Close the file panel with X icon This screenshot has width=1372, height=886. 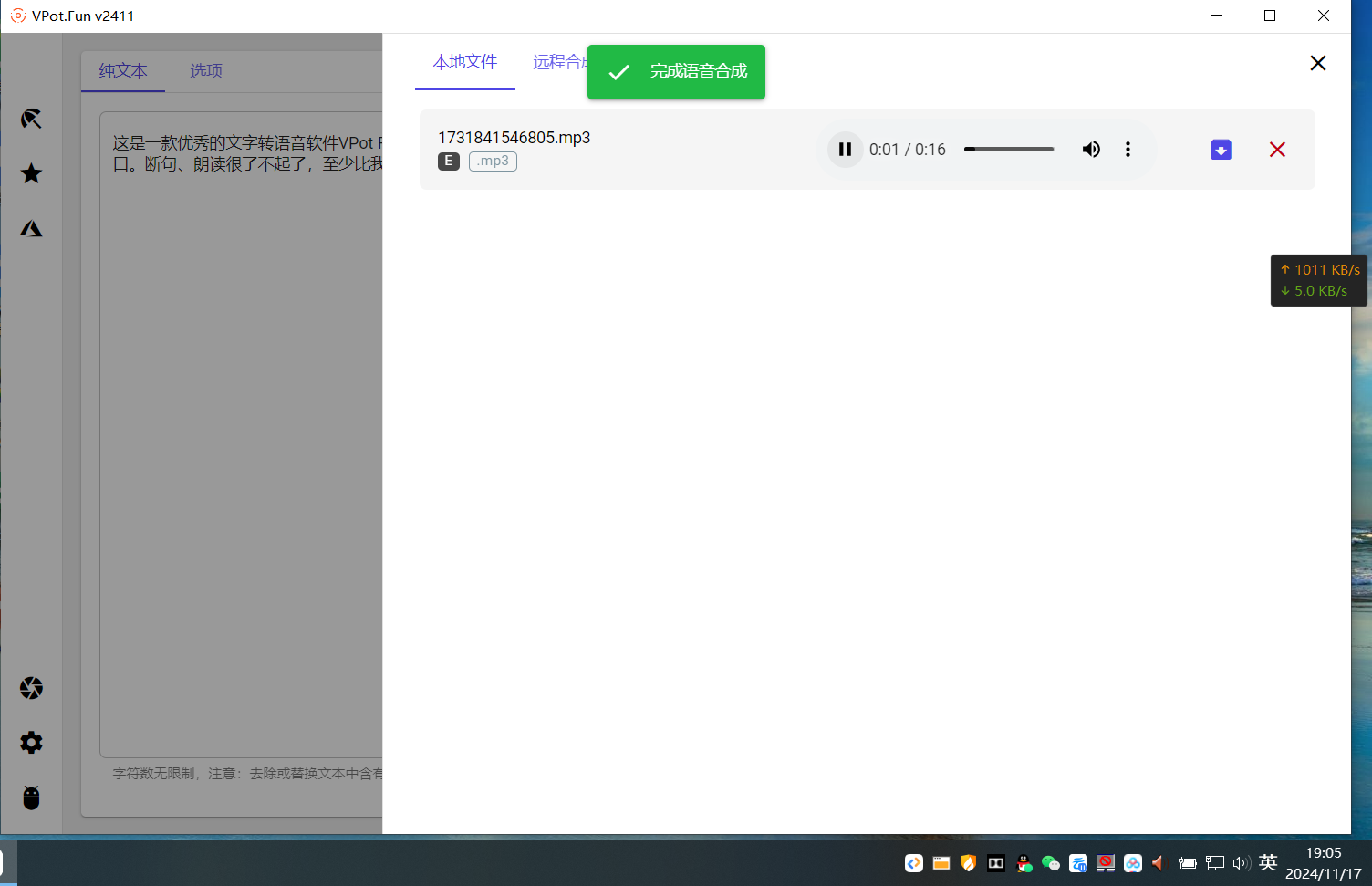(1317, 63)
